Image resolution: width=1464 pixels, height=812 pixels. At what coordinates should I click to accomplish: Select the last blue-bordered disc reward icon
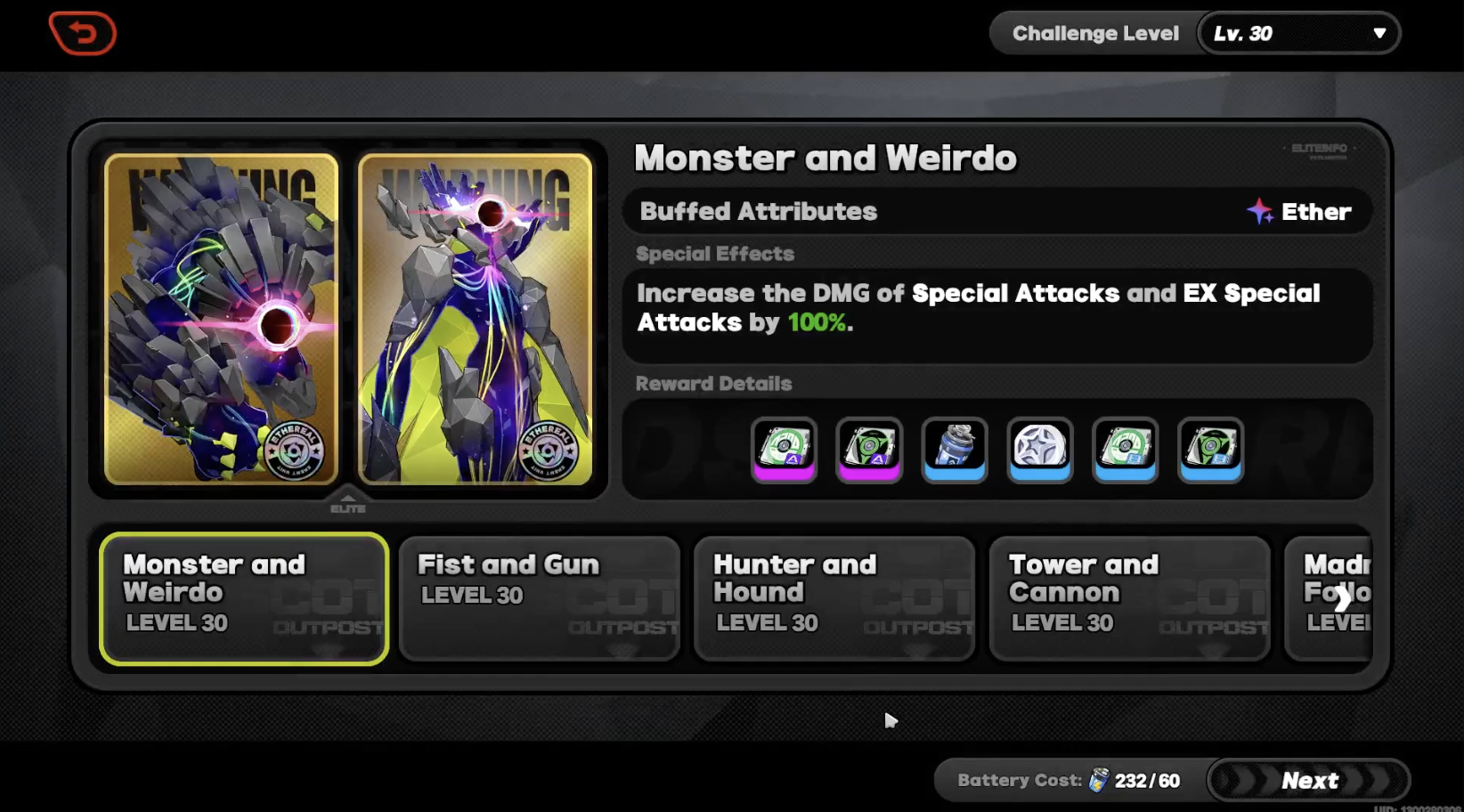(1211, 450)
